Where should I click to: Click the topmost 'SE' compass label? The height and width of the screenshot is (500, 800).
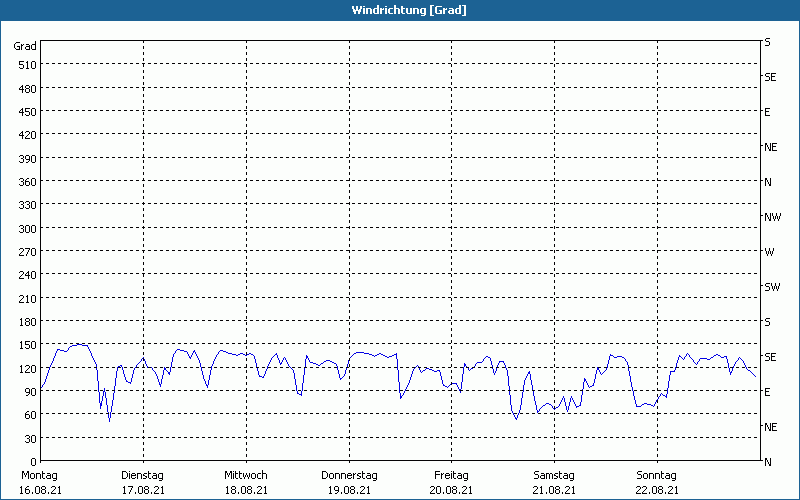[x=770, y=78]
